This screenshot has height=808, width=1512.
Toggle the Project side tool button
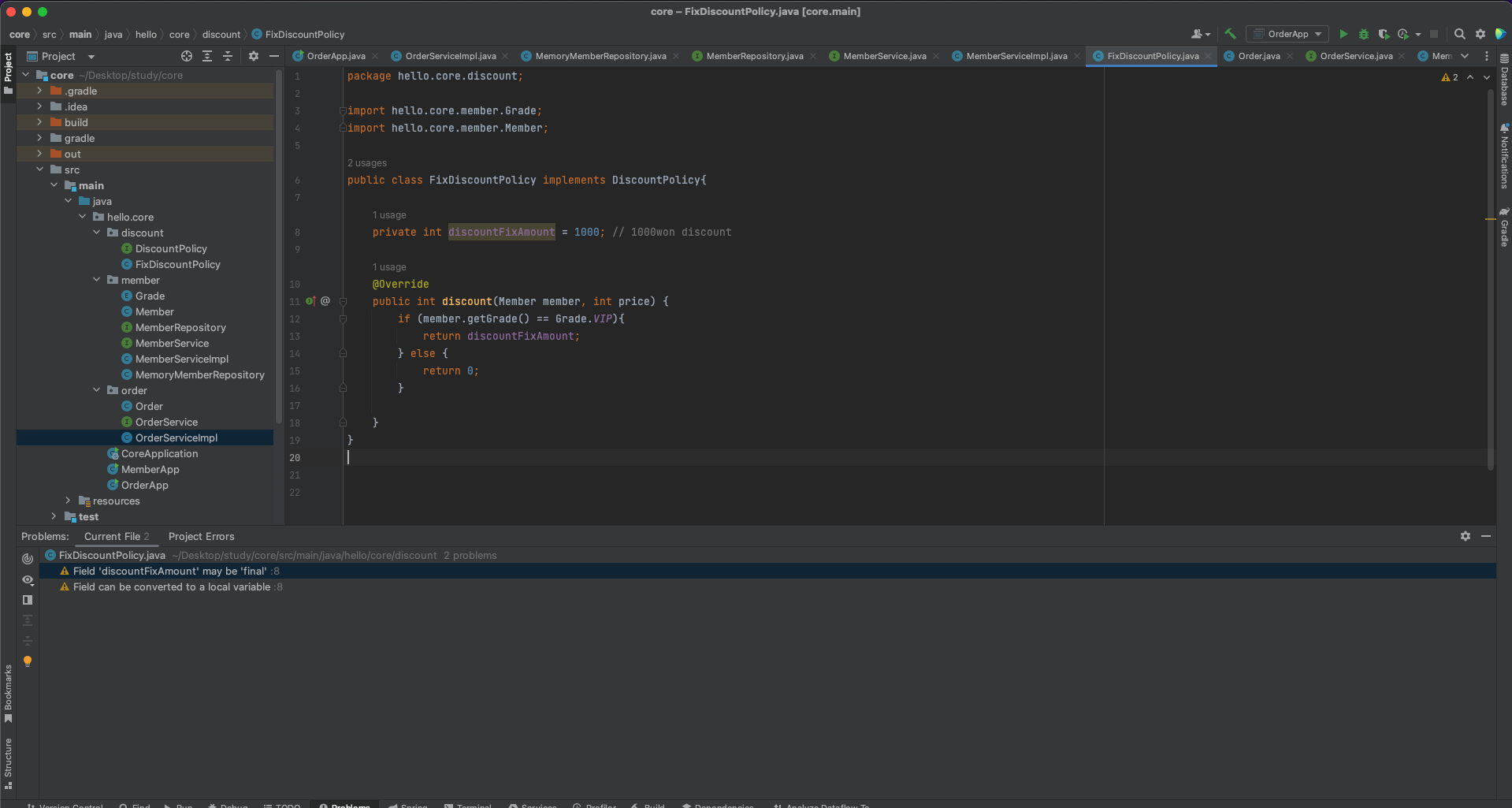click(x=8, y=73)
